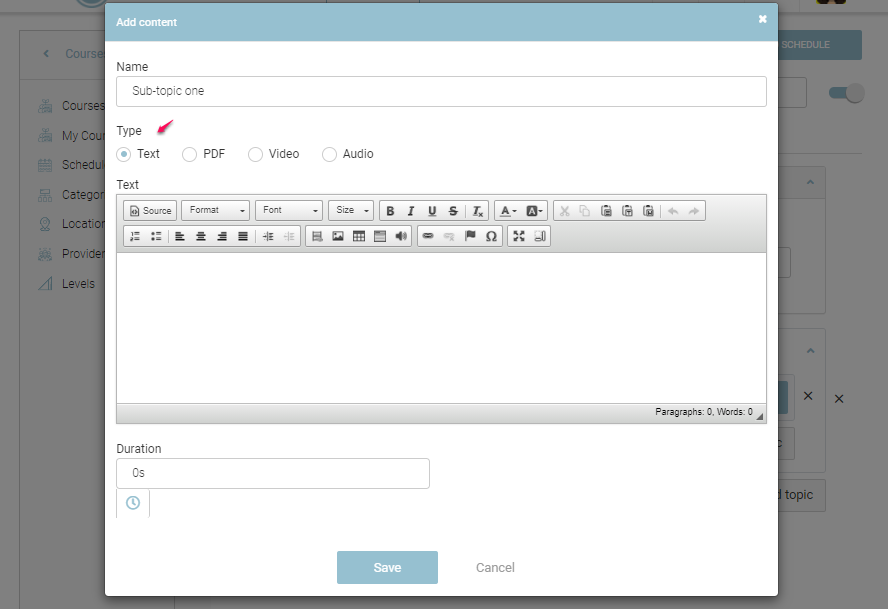Apply italic formatting in the editor

[411, 211]
